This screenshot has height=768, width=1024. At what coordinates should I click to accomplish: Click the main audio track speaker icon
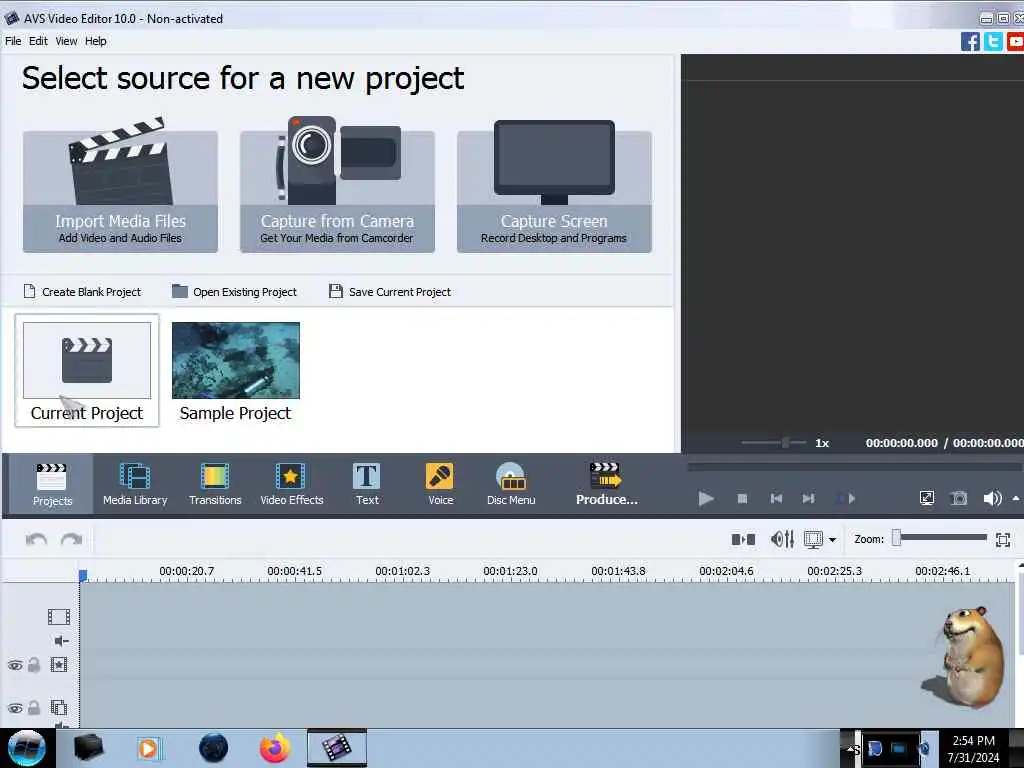point(61,641)
